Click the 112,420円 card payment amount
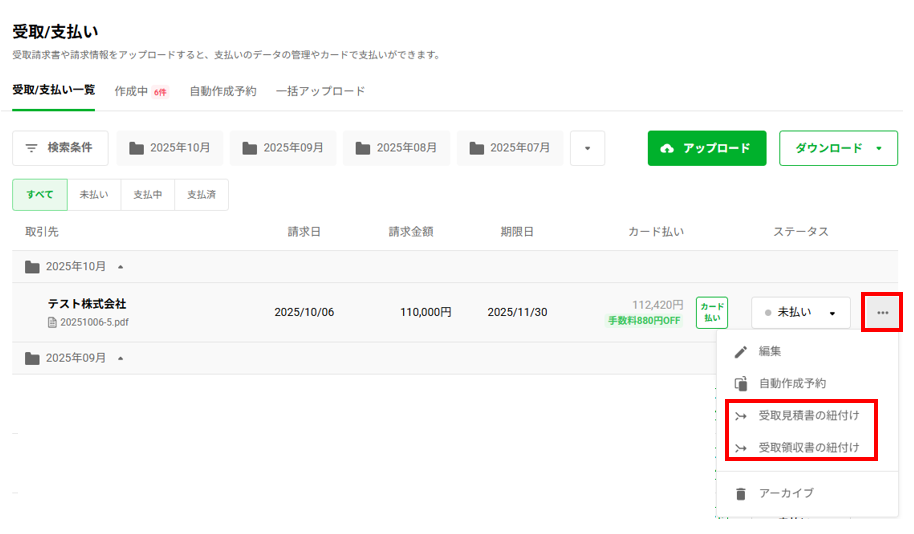The height and width of the screenshot is (534, 914). tap(658, 305)
